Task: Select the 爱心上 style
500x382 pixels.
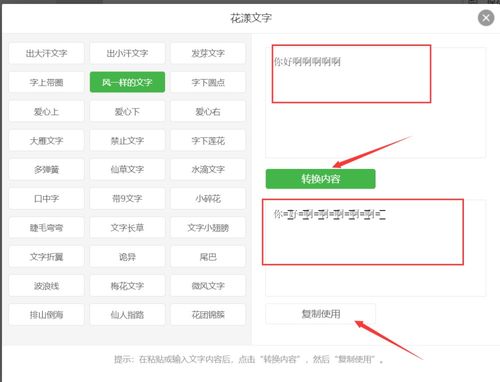Action: tap(46, 111)
